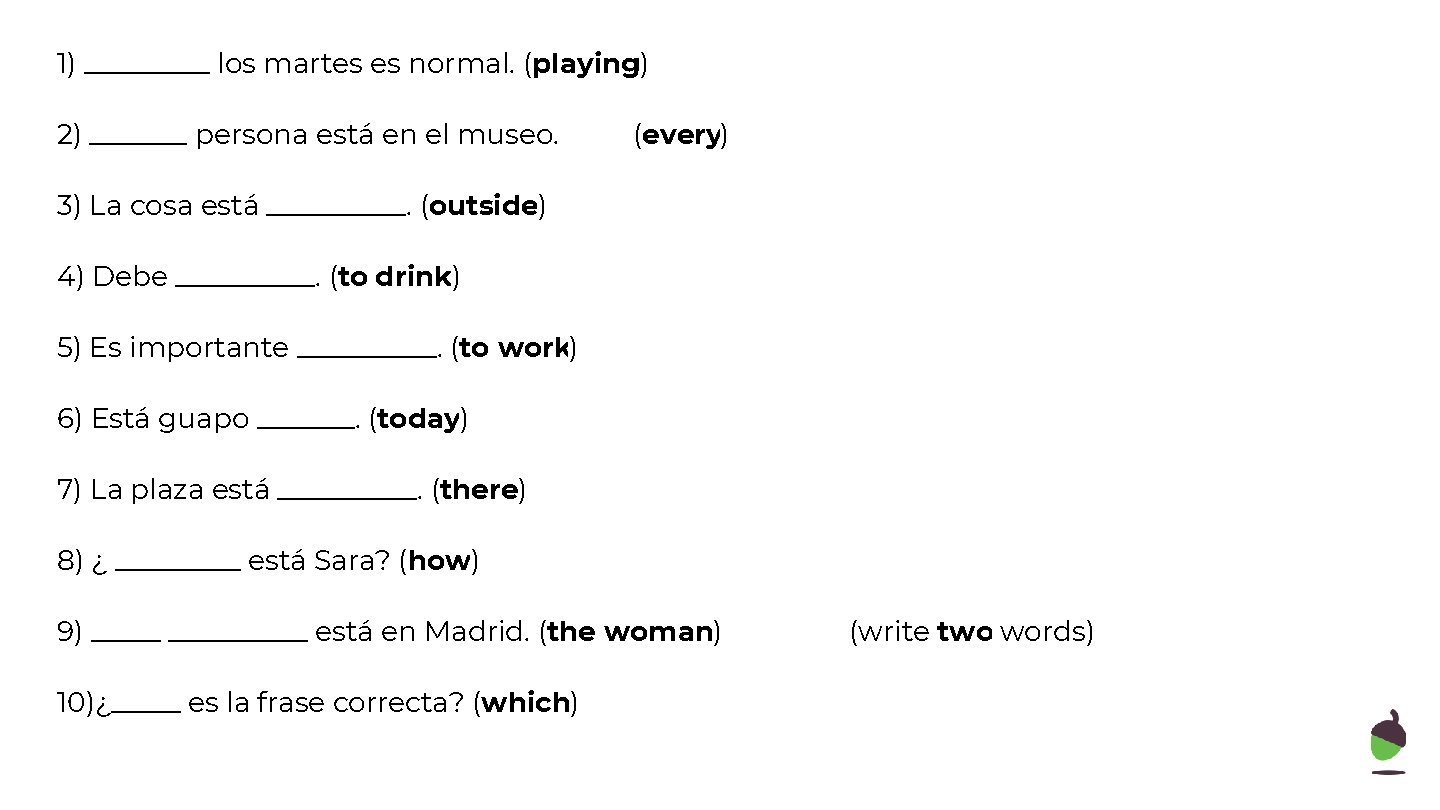The width and height of the screenshot is (1440, 810).
Task: Select the bold hint 'to work'
Action: [514, 348]
